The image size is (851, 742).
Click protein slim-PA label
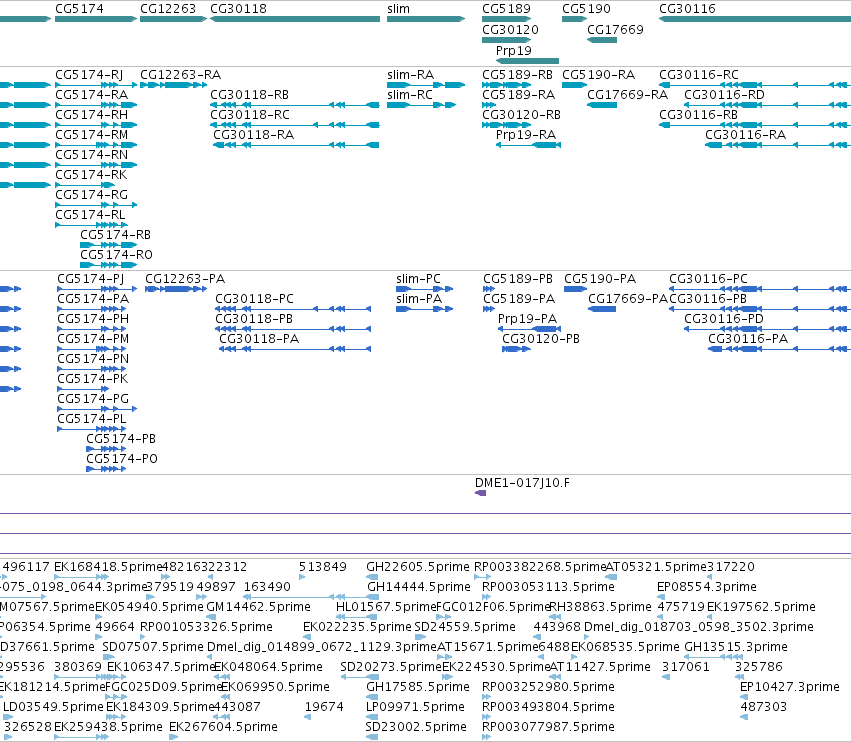click(419, 299)
